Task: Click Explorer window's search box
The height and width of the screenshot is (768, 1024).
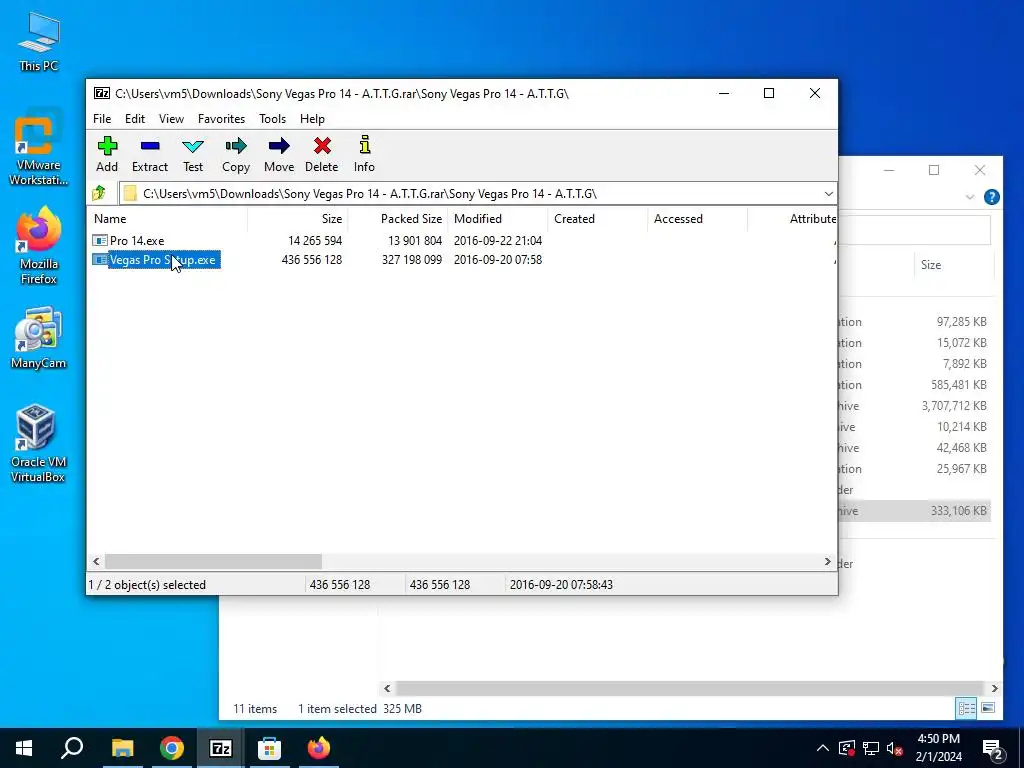Action: 914,231
